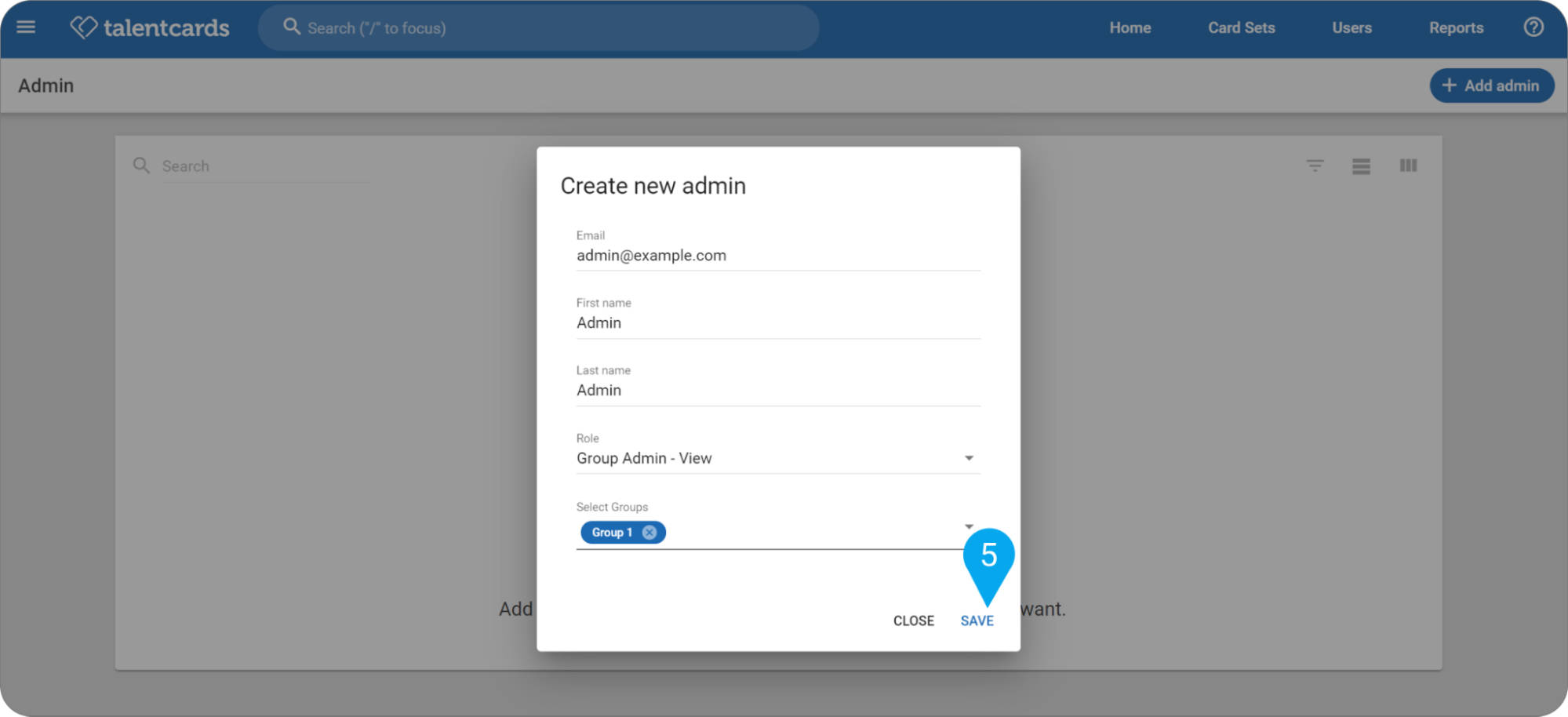Open the Group Admin - View role selector
1568x717 pixels.
778,458
